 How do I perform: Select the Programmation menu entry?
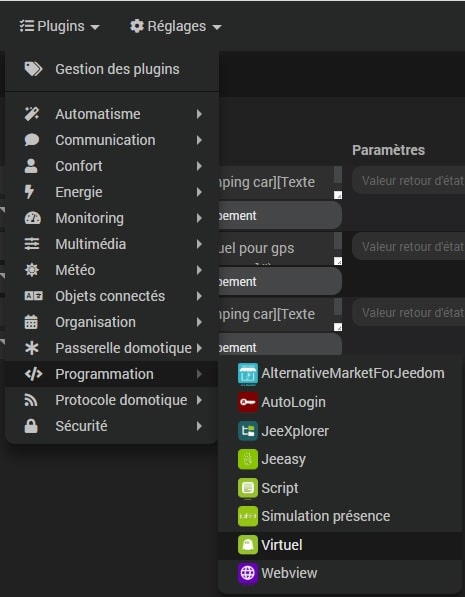[x=112, y=374]
